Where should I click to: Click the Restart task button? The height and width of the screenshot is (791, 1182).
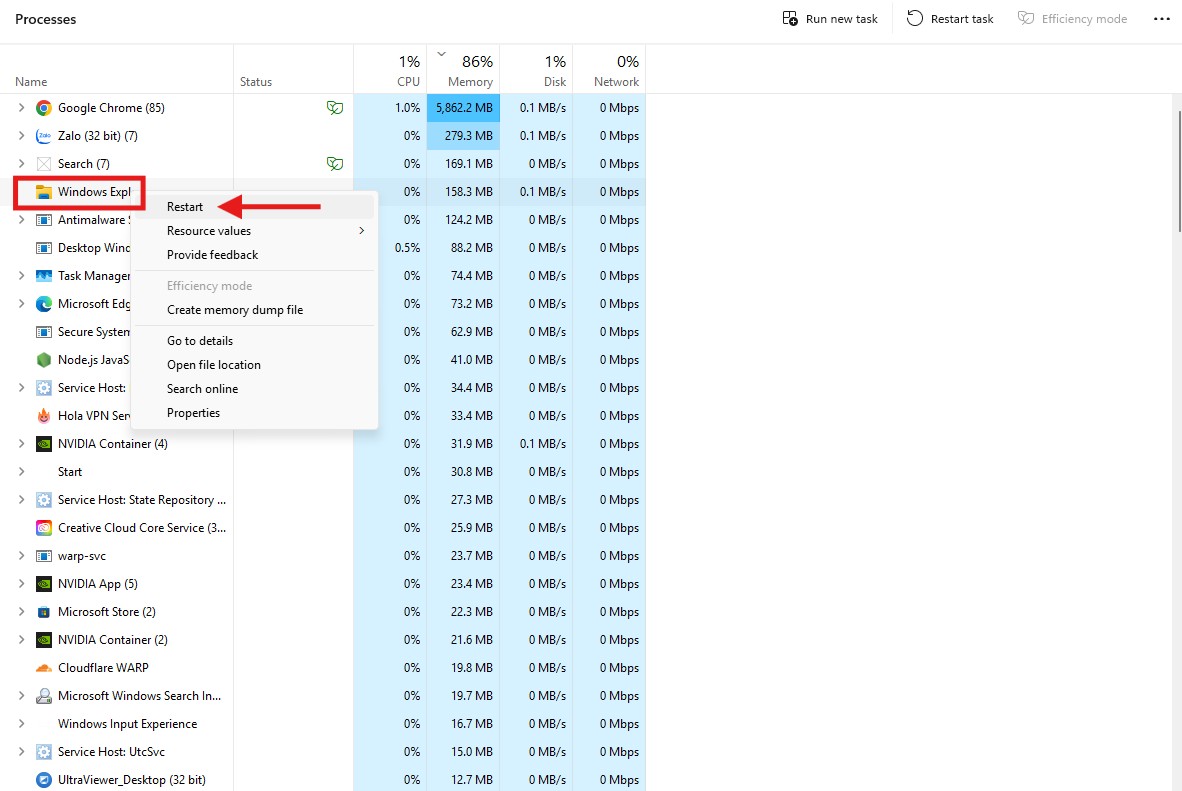click(x=950, y=19)
